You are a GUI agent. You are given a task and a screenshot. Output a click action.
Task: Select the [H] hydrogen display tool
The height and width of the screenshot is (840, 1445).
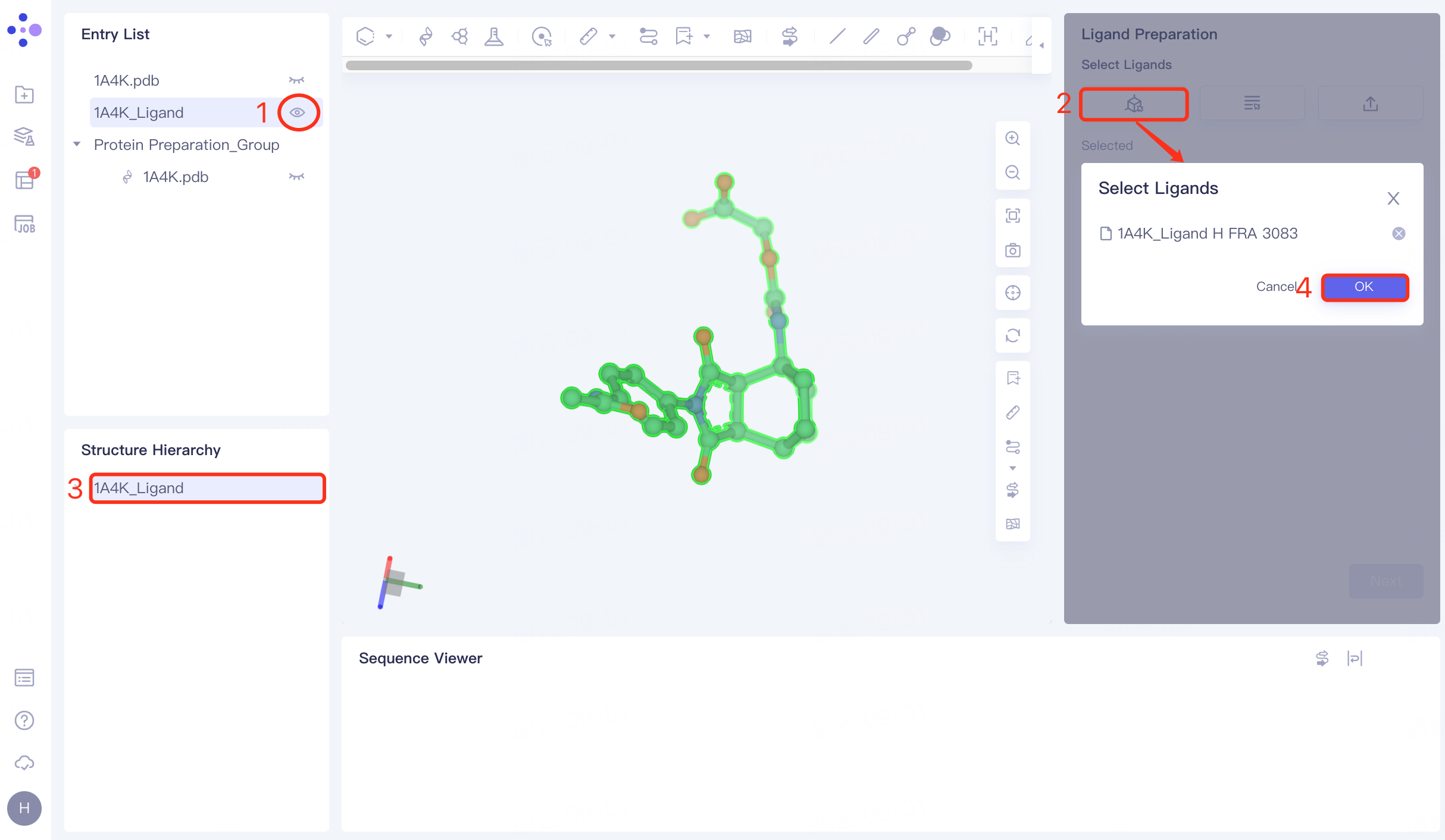987,36
